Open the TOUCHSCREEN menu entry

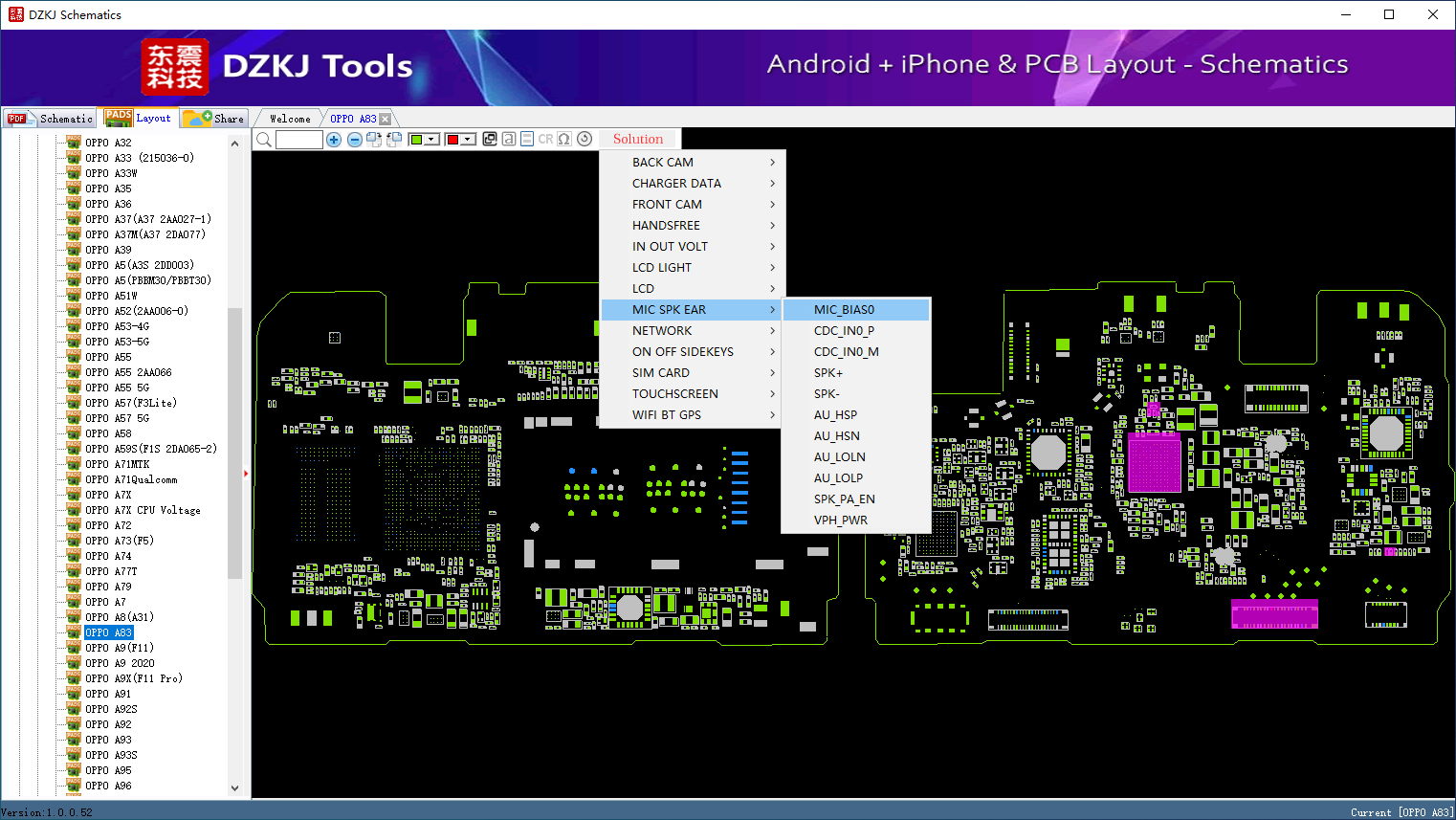694,394
